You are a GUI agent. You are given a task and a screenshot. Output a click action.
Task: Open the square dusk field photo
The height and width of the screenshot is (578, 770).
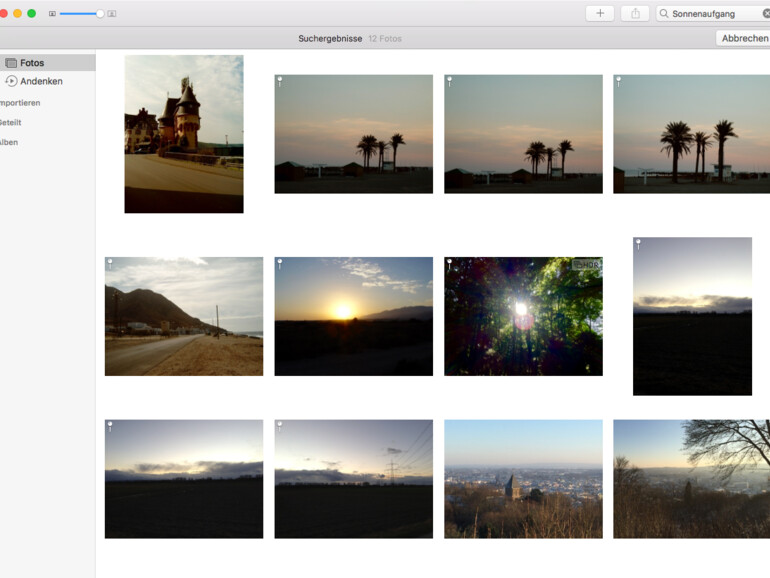pyautogui.click(x=692, y=316)
